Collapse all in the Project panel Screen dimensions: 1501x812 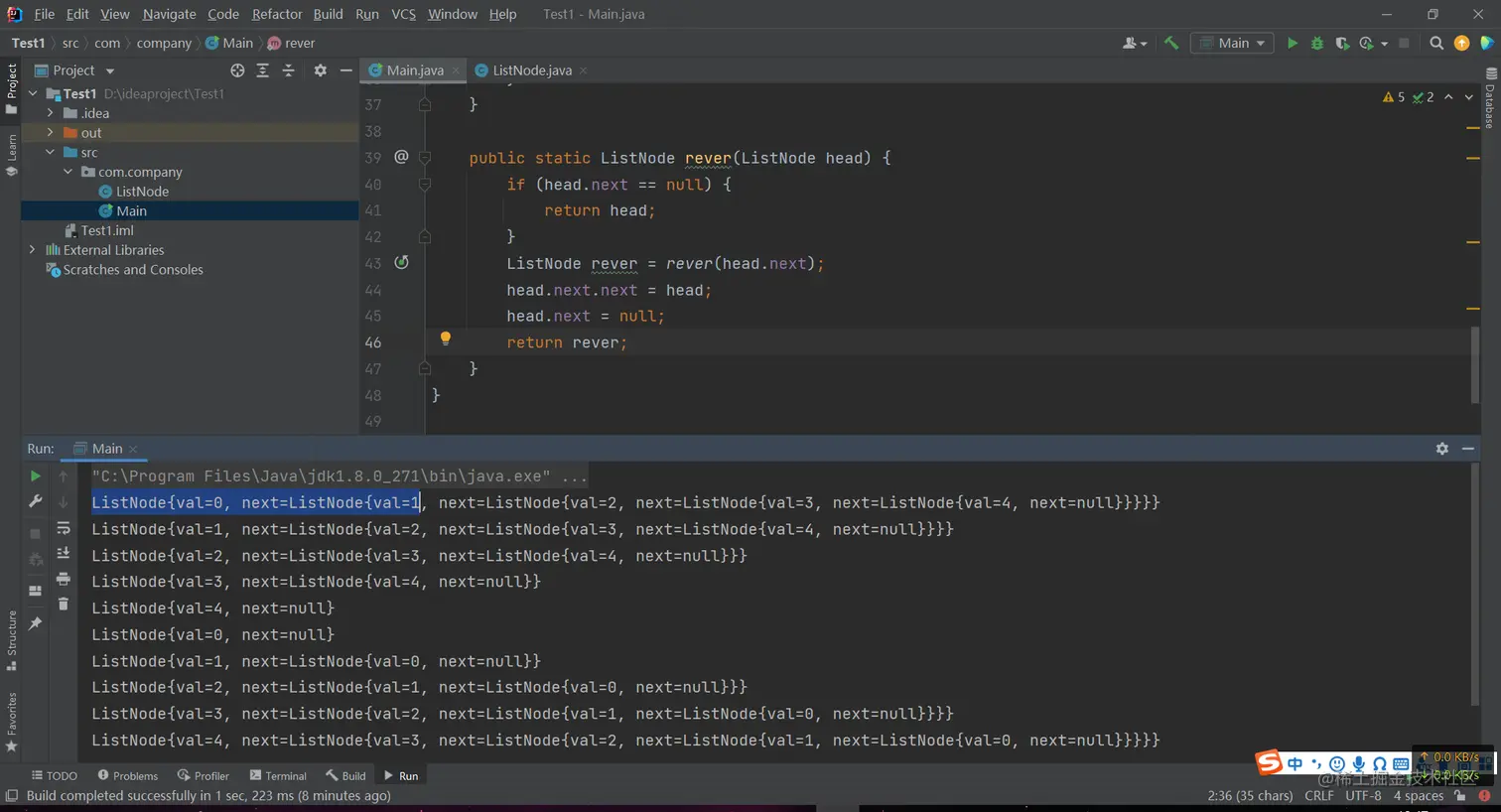(x=288, y=70)
